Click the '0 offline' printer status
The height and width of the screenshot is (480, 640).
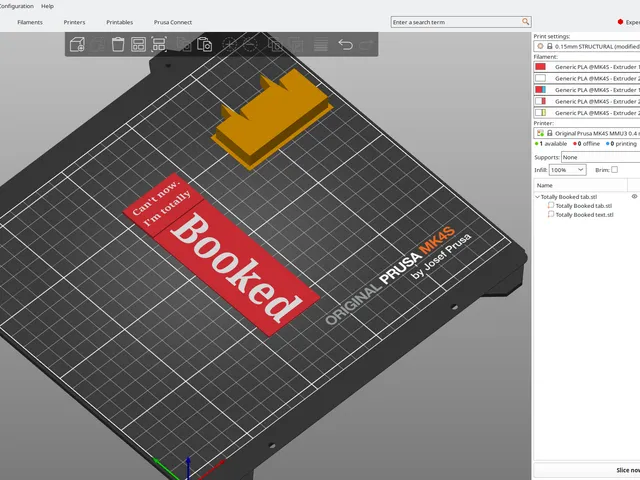coord(587,144)
